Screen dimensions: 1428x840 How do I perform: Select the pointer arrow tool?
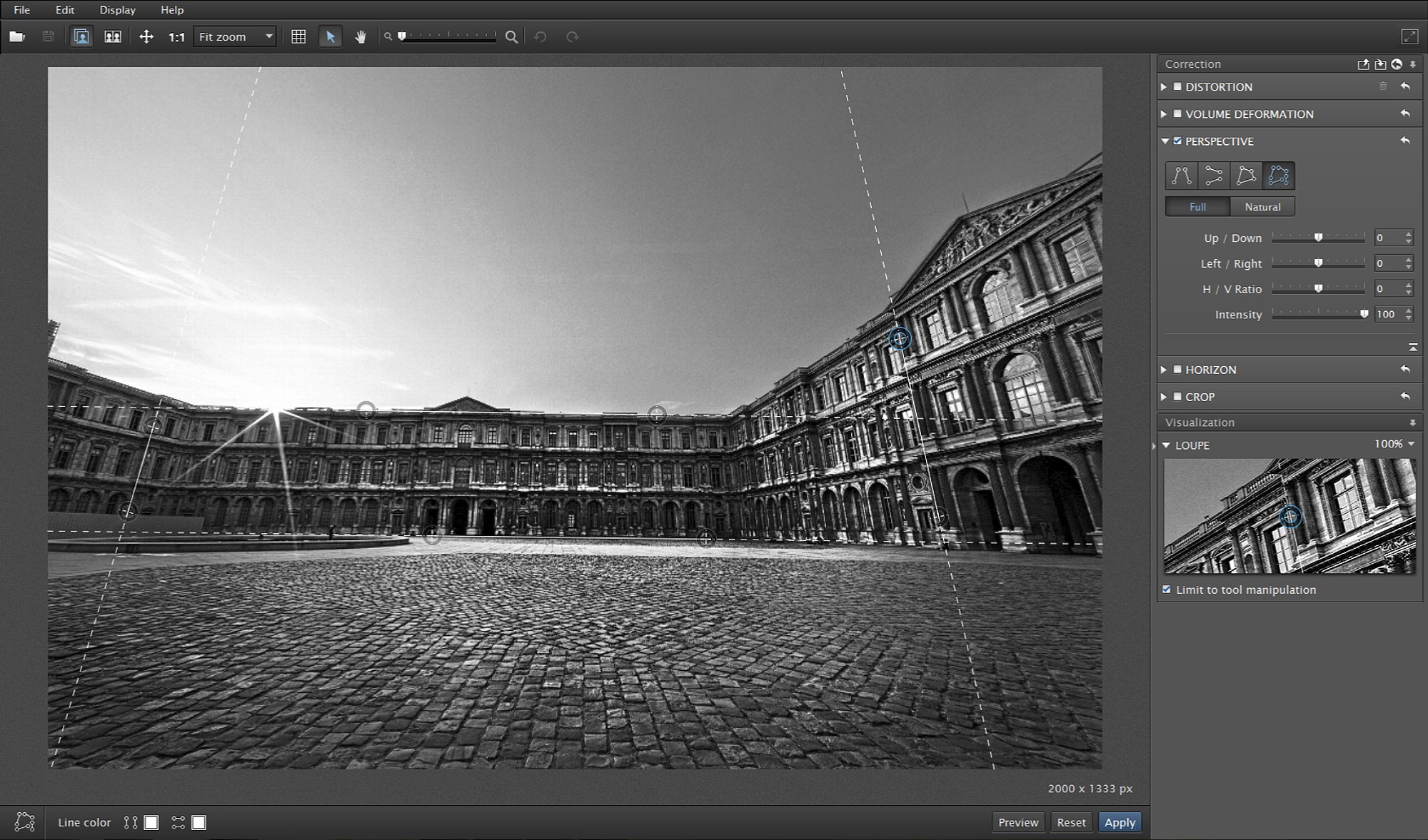tap(330, 36)
